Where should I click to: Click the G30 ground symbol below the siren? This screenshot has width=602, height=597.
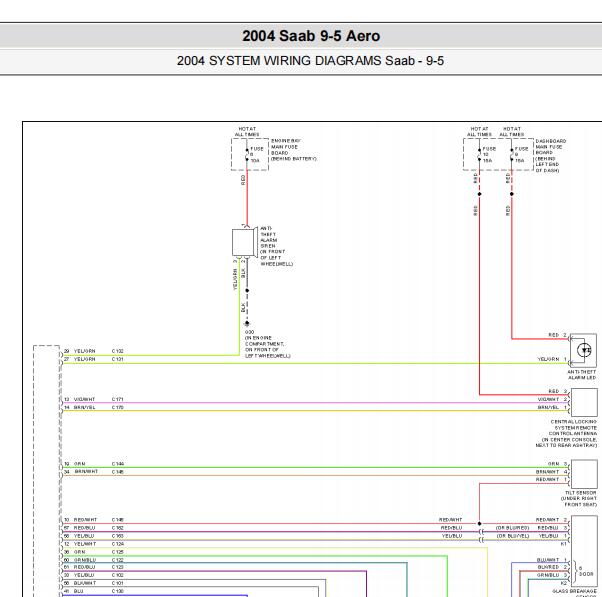click(247, 324)
